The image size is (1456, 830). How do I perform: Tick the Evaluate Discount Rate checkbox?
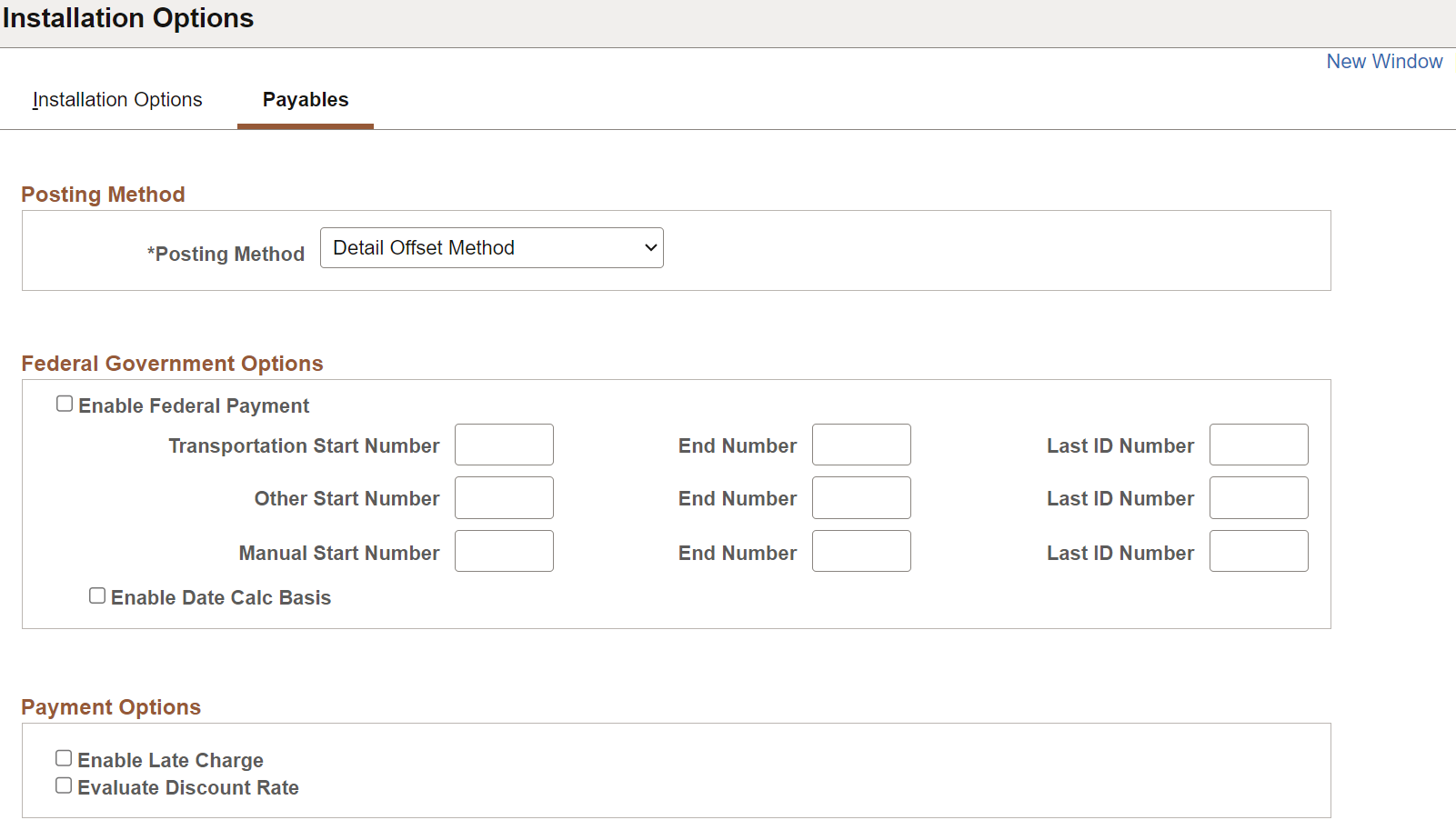pyautogui.click(x=64, y=785)
